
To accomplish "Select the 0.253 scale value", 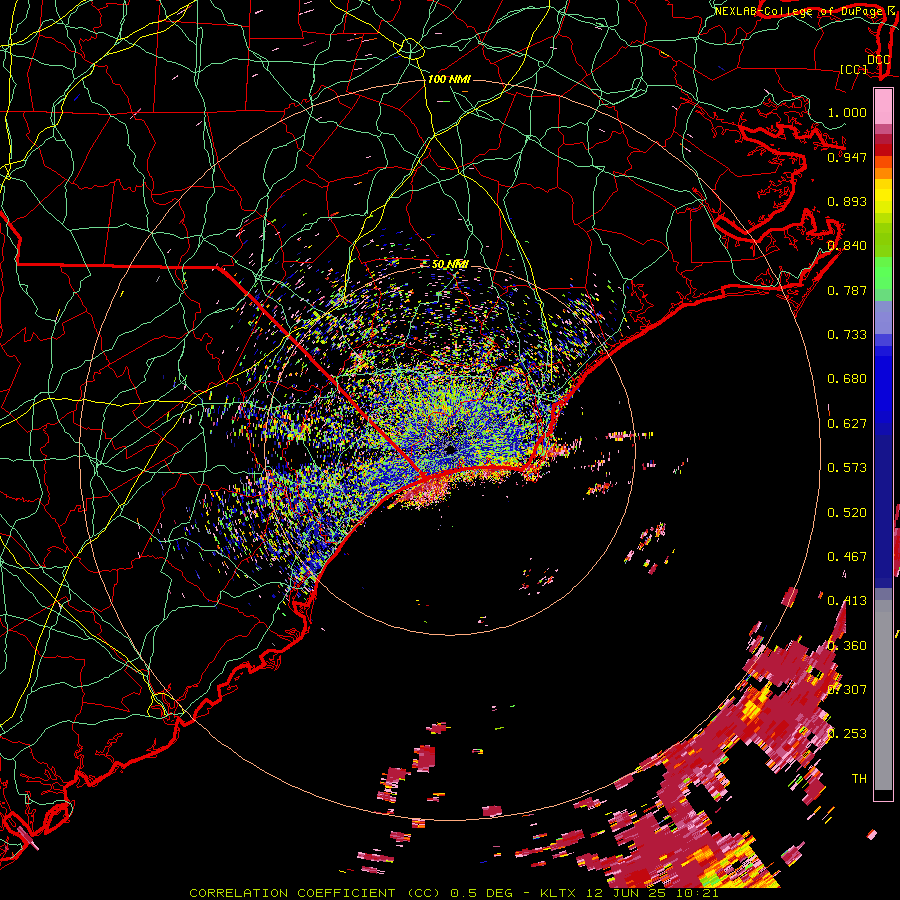I will (847, 734).
